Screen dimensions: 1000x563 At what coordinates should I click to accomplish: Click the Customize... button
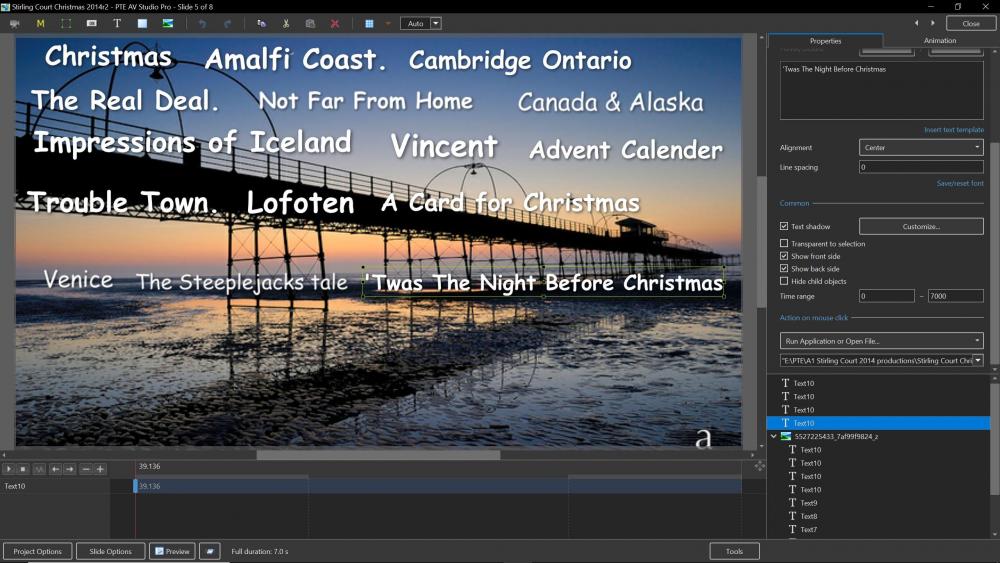tap(921, 227)
